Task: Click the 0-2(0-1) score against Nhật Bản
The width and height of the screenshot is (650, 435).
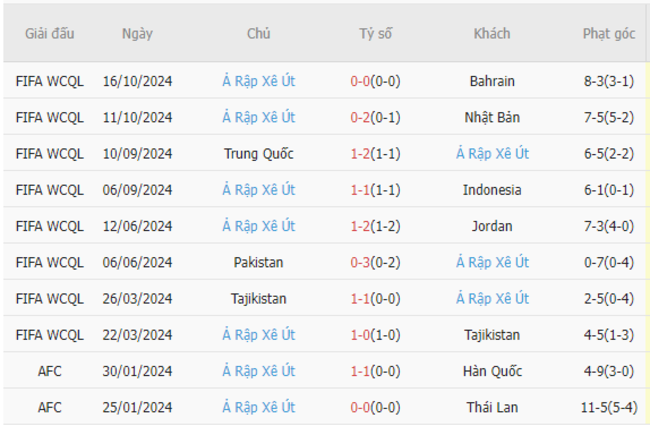Action: [376, 117]
